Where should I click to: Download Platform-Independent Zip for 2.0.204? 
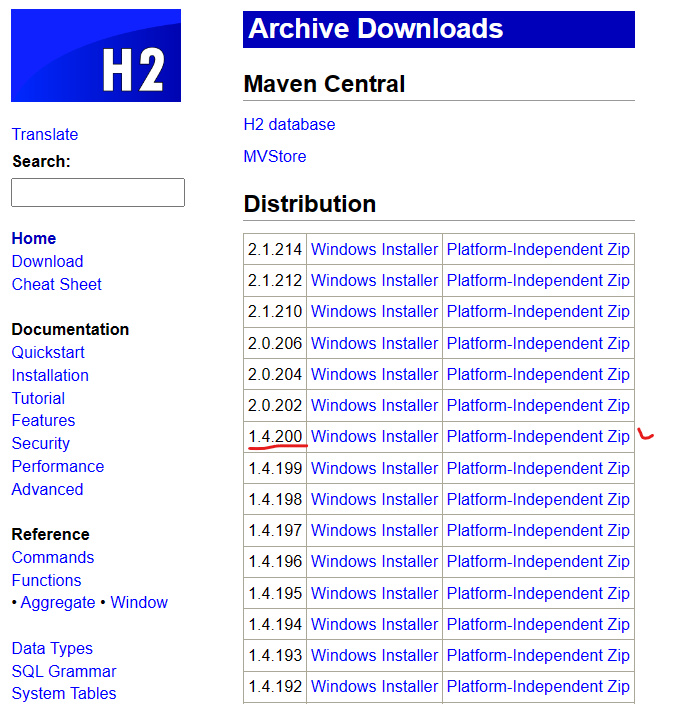[x=538, y=374]
